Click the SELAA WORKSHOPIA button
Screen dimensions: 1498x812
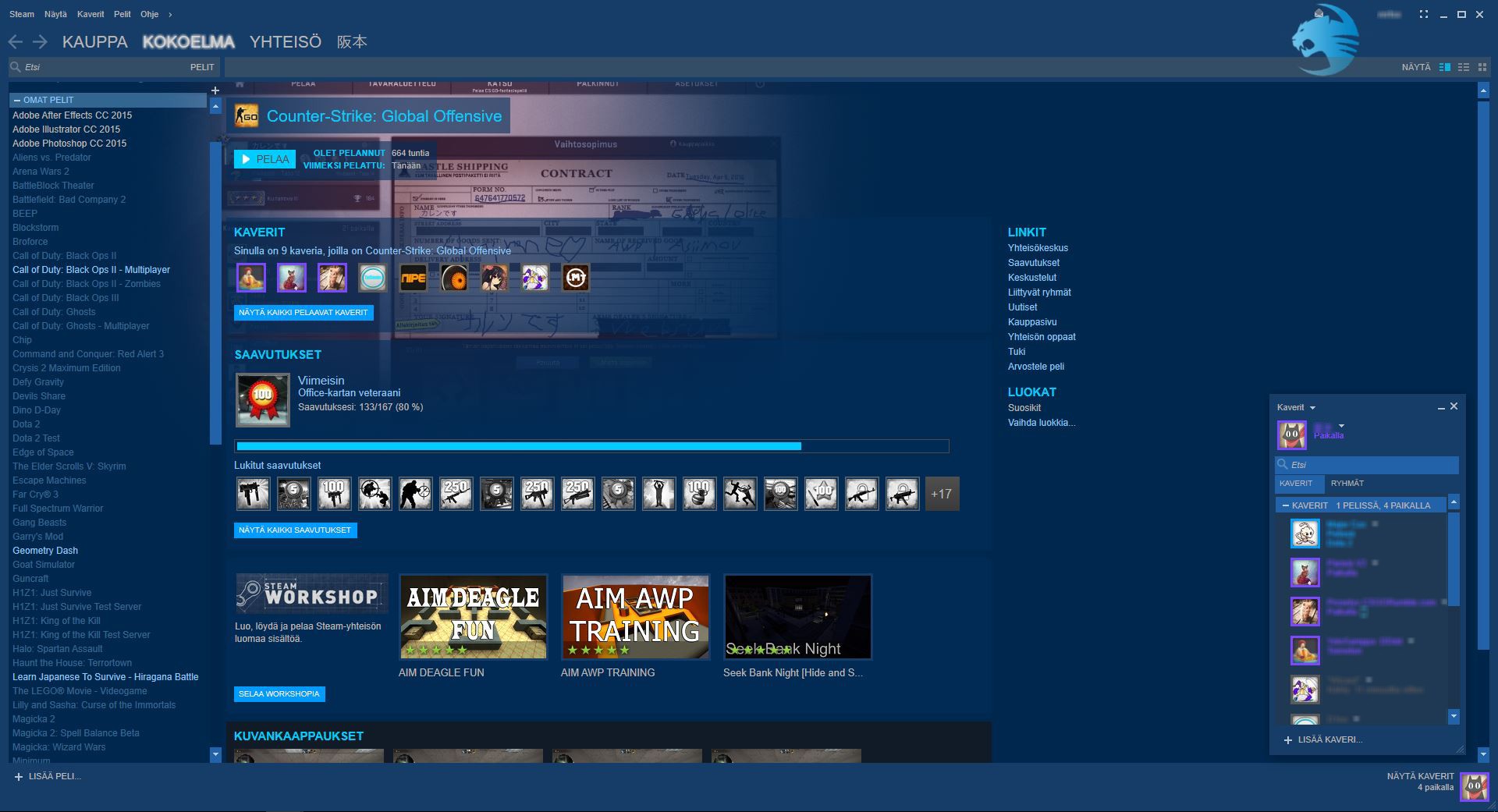pos(279,694)
